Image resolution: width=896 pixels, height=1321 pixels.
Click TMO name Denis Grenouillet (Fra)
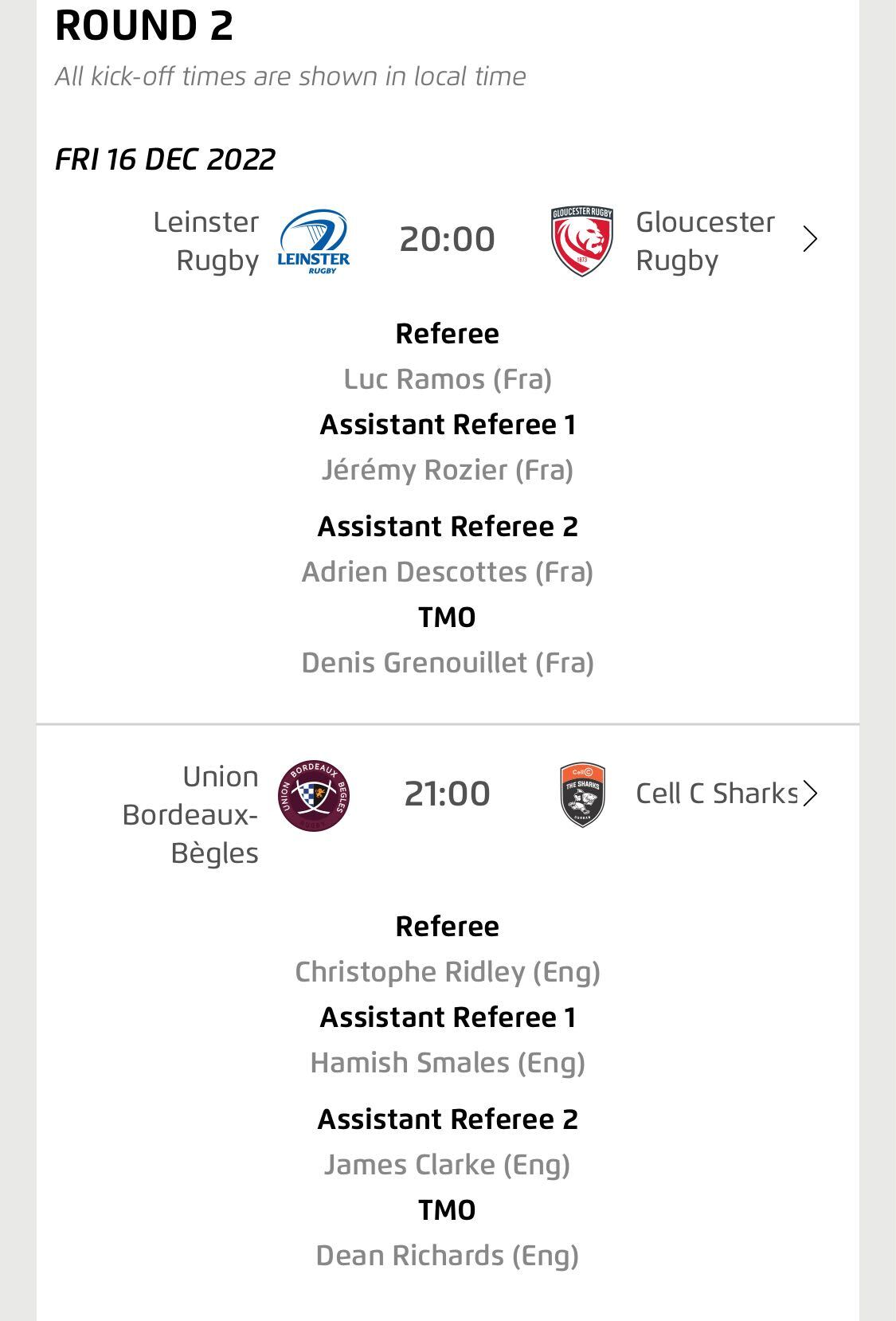tap(448, 663)
